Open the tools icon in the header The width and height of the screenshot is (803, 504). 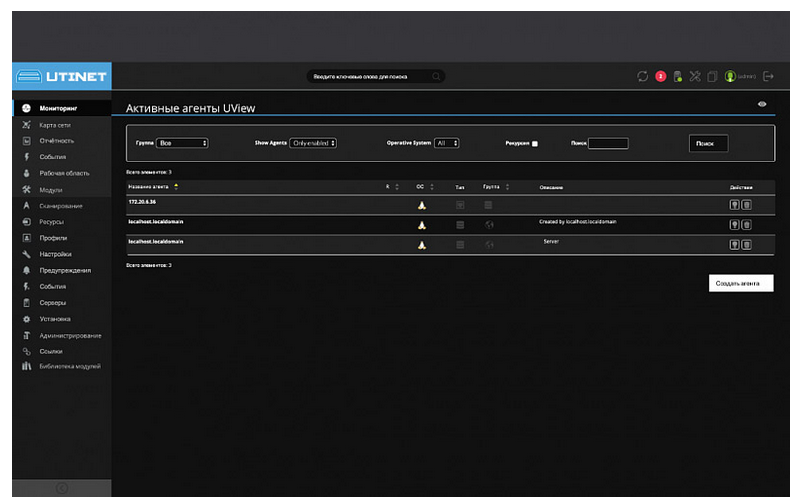[694, 76]
